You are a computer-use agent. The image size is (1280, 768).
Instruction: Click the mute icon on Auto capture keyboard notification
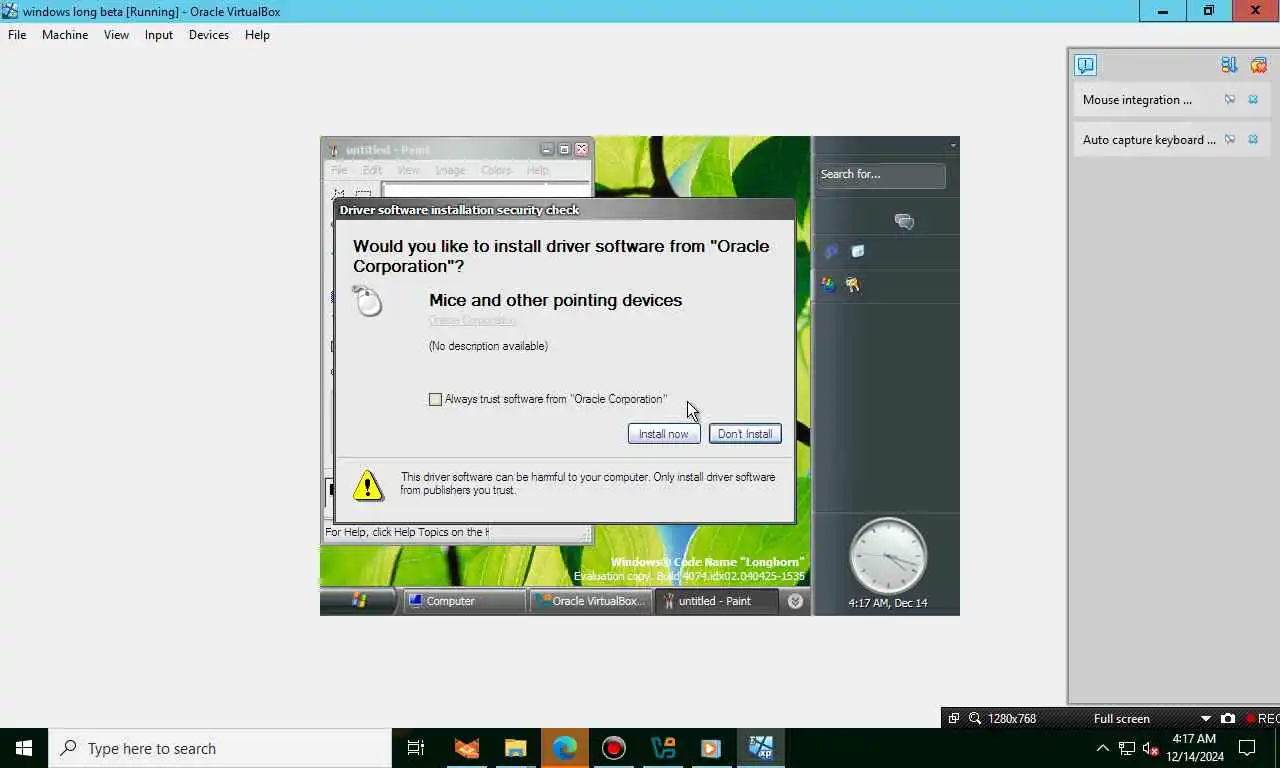pyautogui.click(x=1230, y=140)
